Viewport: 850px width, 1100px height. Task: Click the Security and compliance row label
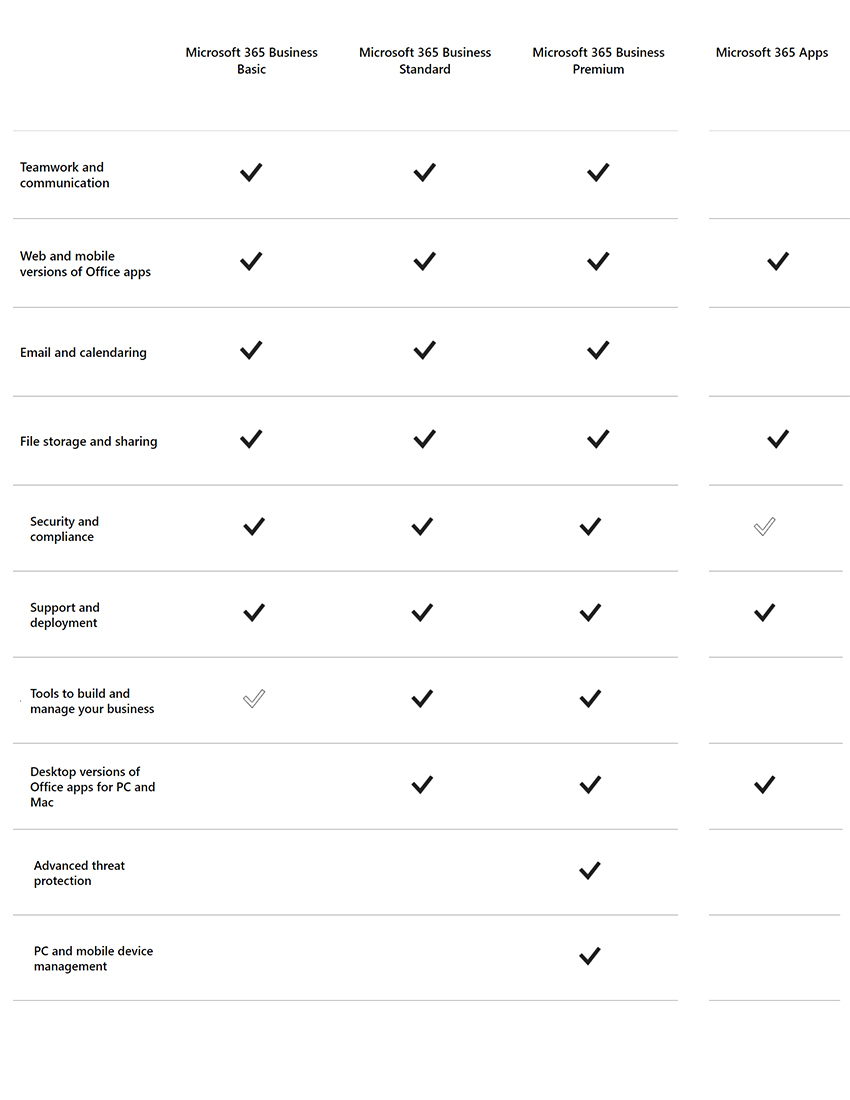tap(64, 529)
